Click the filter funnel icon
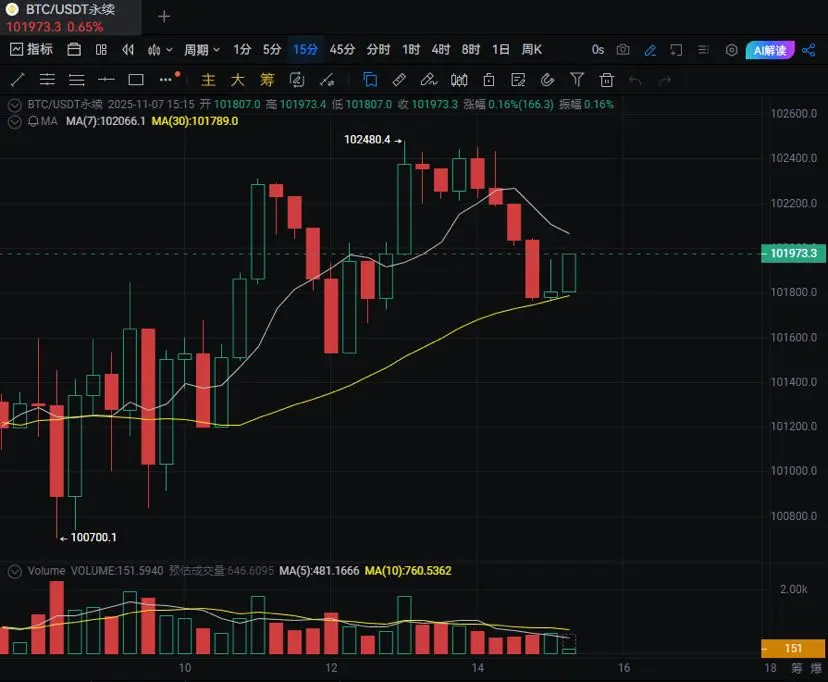Viewport: 828px width, 682px height. coord(577,80)
